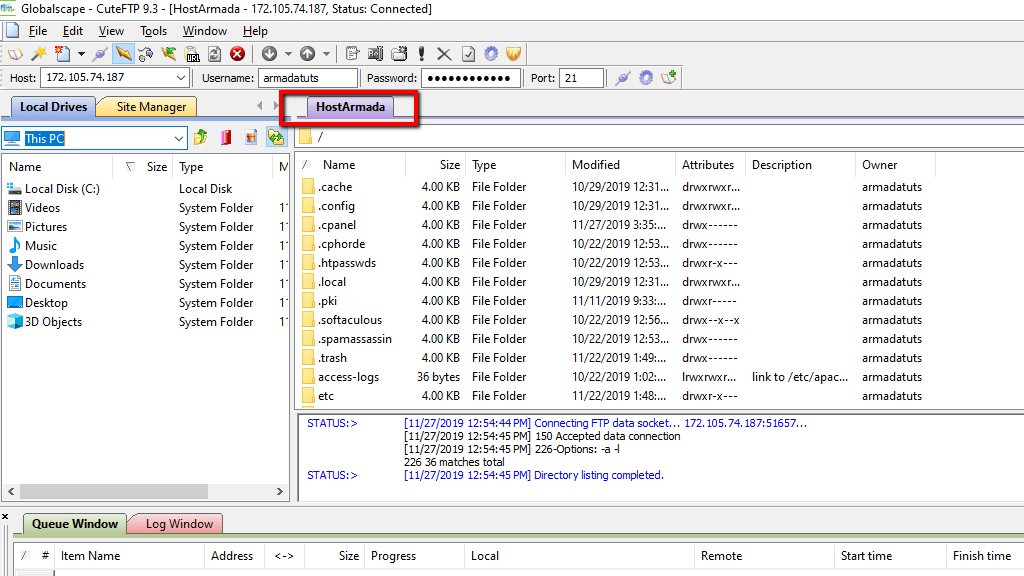
Task: Click the Upload arrow icon
Action: tap(307, 54)
